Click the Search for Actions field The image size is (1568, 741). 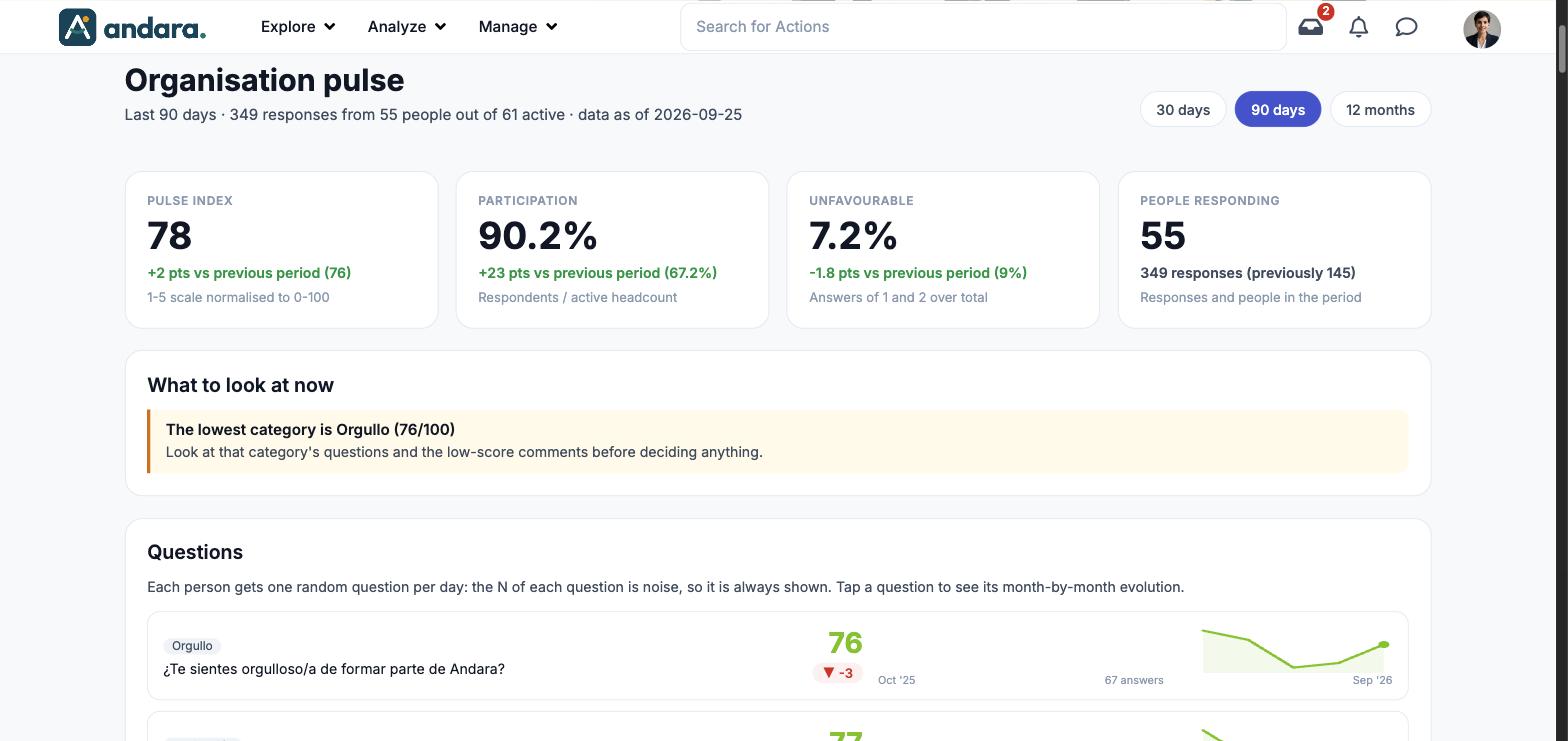pyautogui.click(x=983, y=27)
